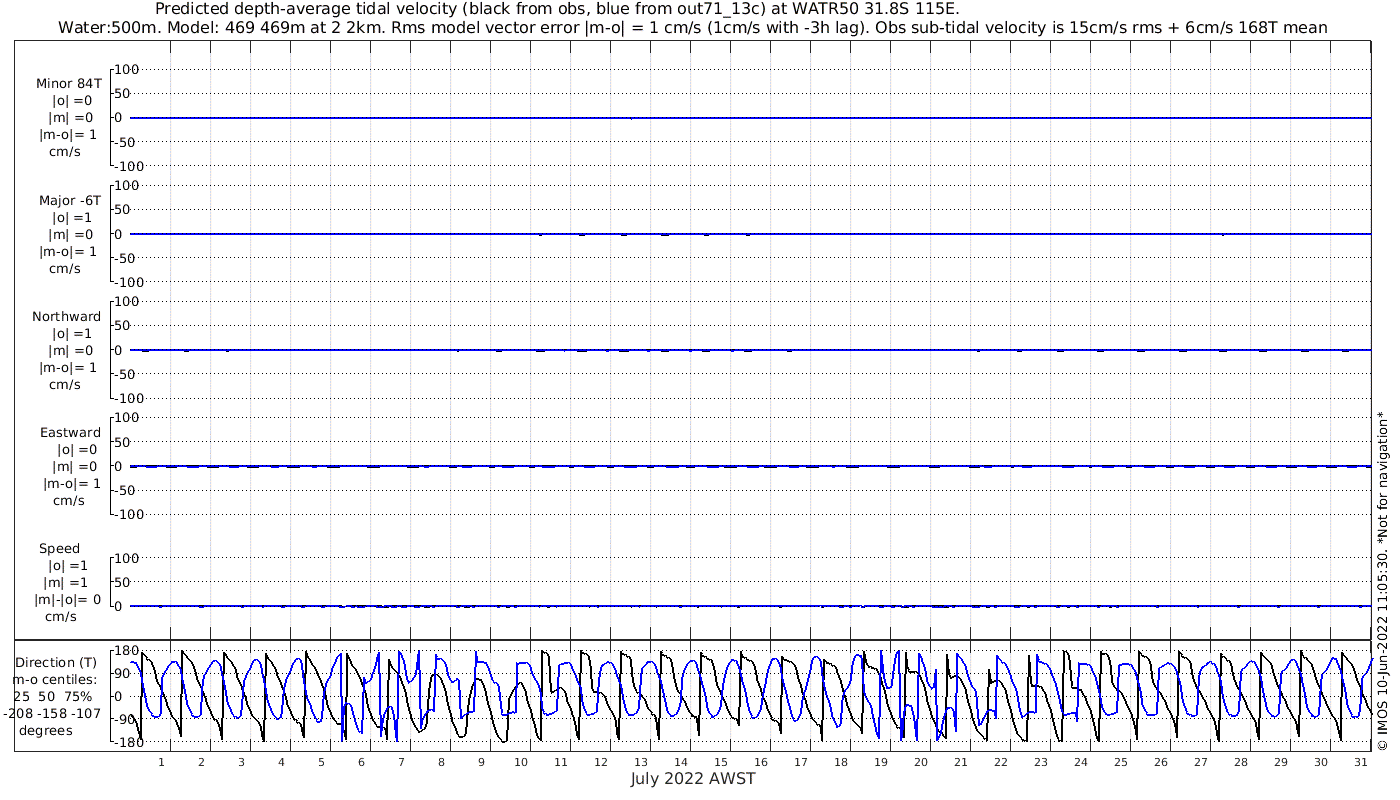Click day 31 label on the x-axis

(1361, 762)
